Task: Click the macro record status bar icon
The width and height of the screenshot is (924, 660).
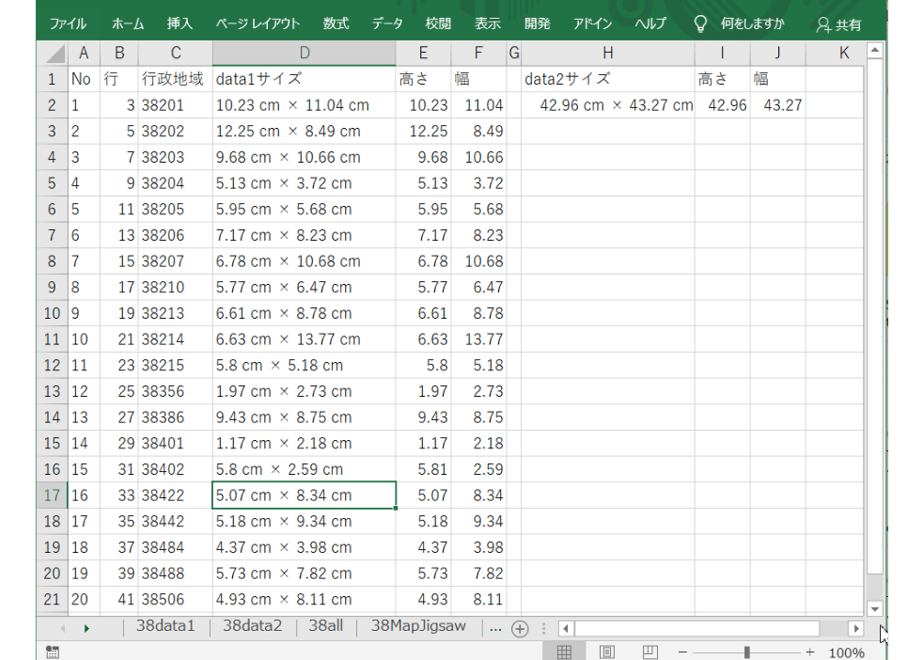Action: click(52, 652)
